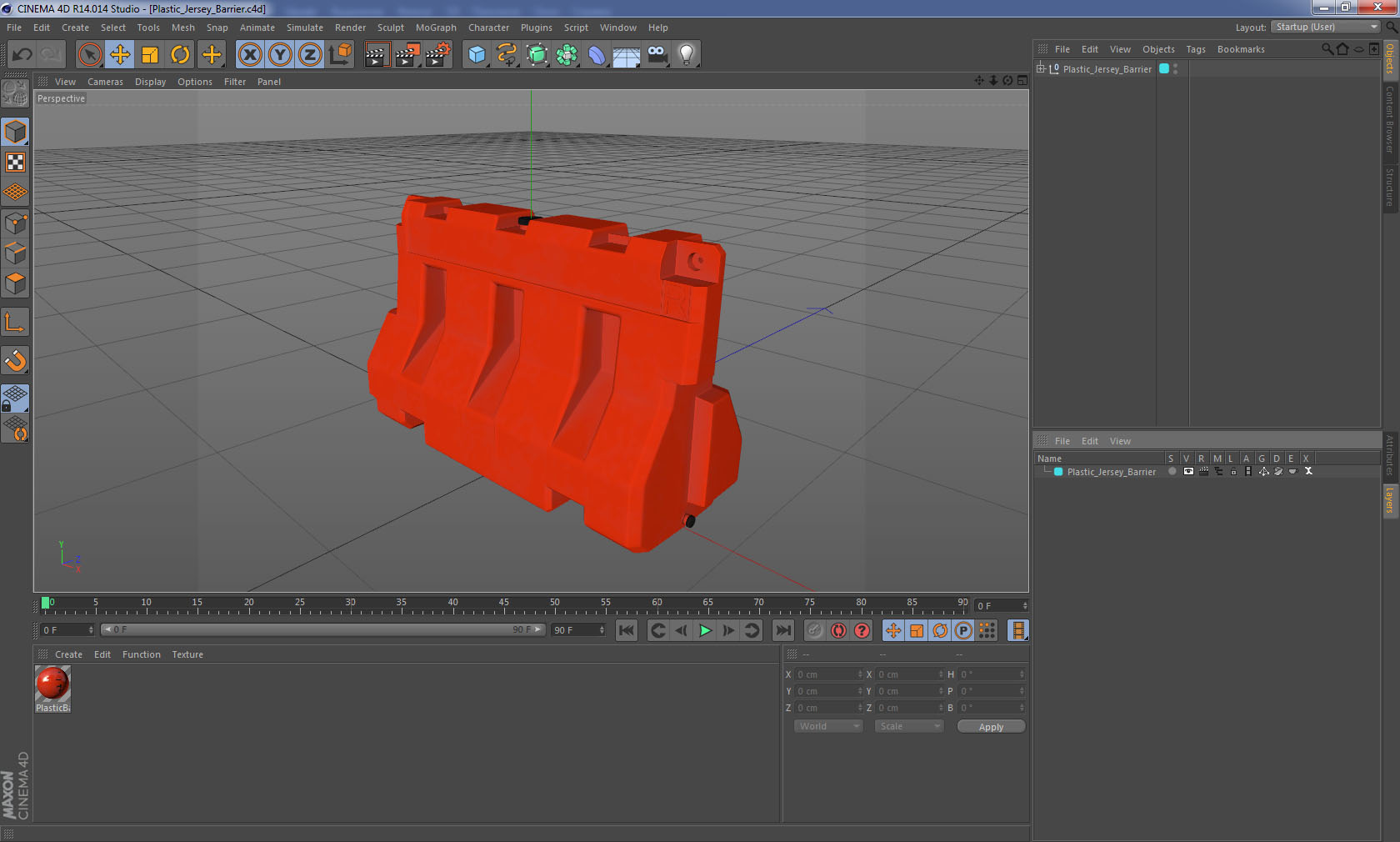Click the Undo arrow icon
Screen dimensions: 1400x842
click(x=22, y=55)
